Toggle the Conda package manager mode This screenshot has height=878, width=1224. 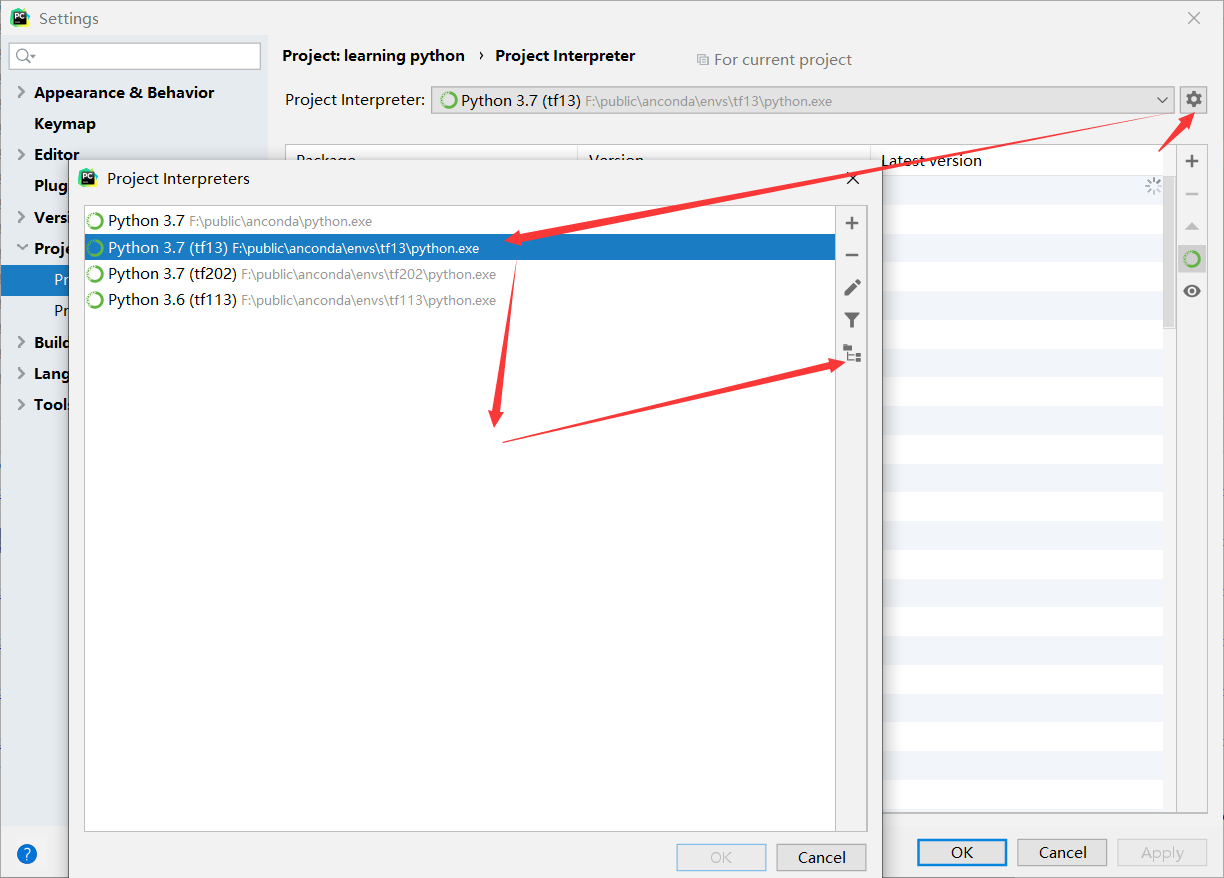[1192, 258]
